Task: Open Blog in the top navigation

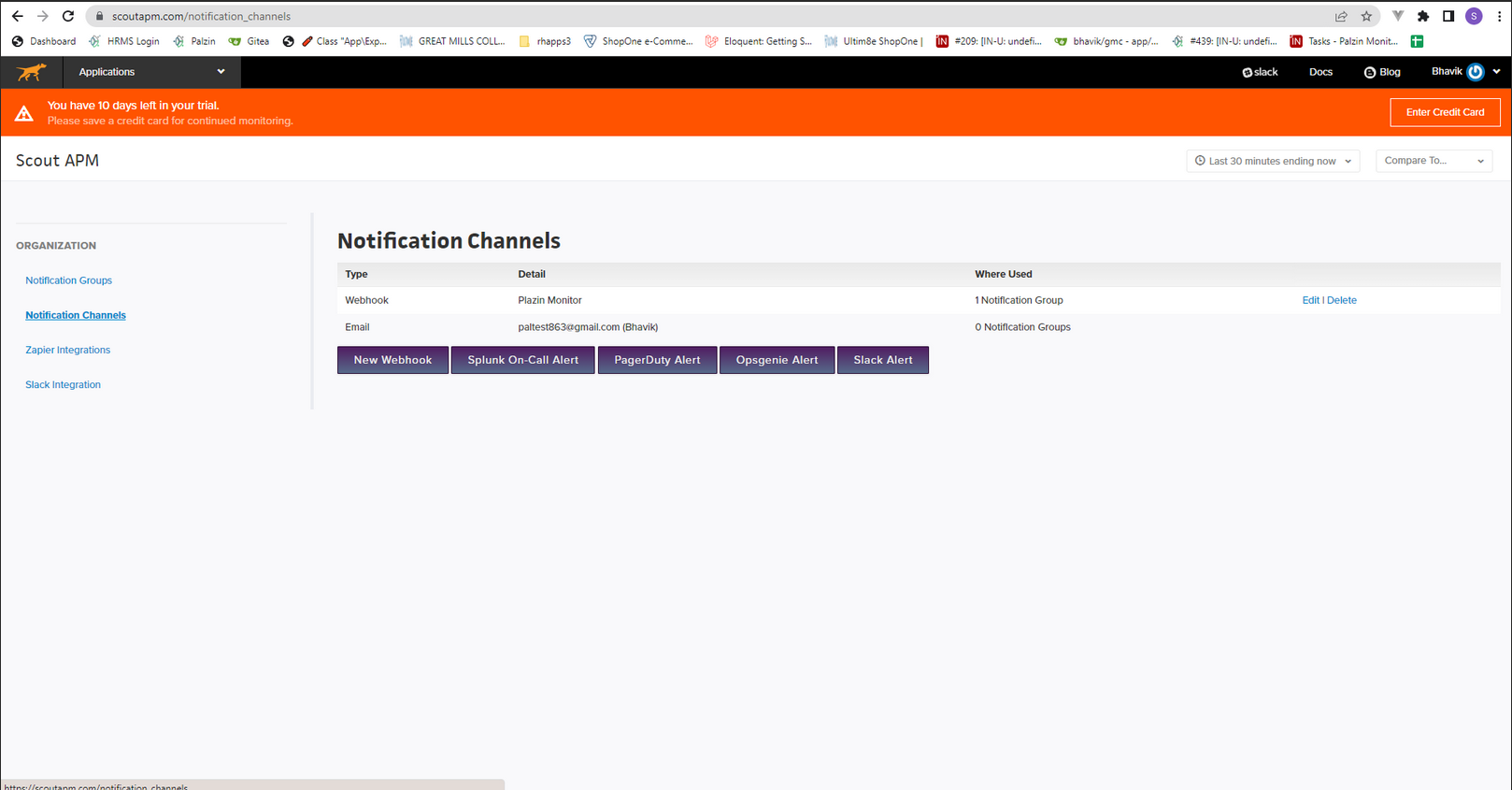Action: pyautogui.click(x=1382, y=72)
